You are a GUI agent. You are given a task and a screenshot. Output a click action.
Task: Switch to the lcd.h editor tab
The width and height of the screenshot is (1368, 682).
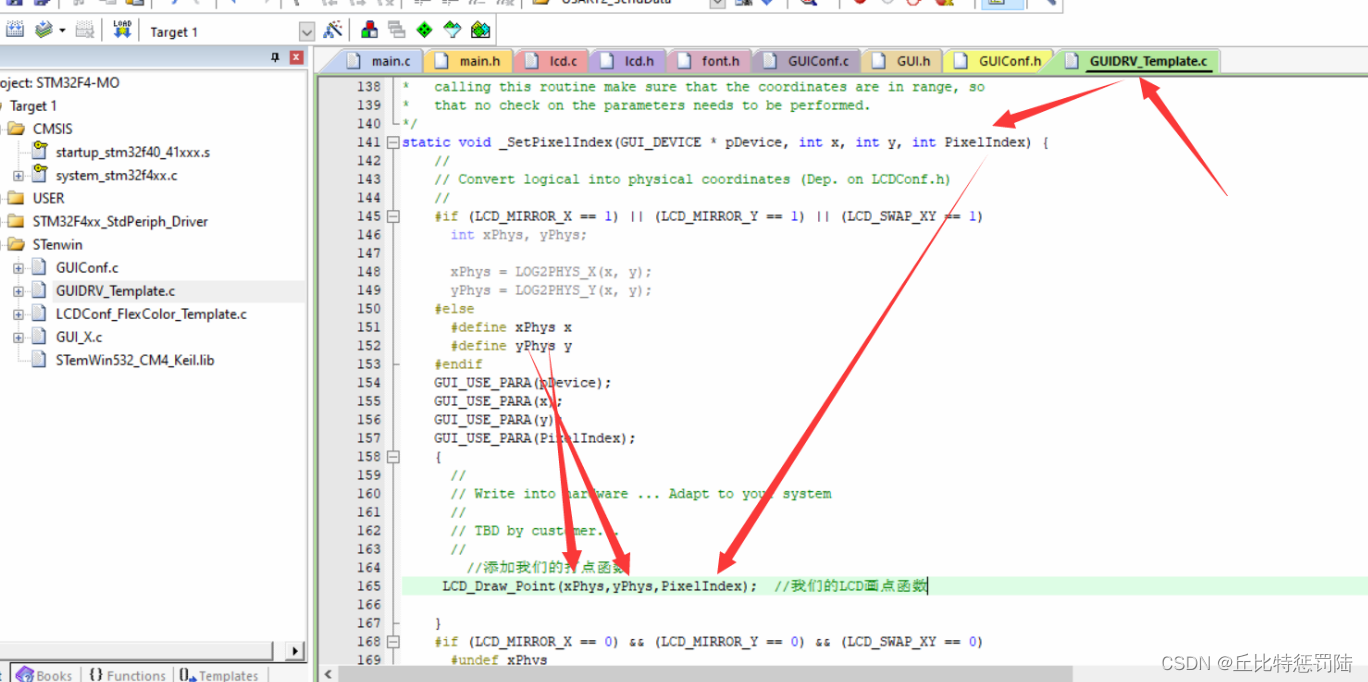pos(628,61)
